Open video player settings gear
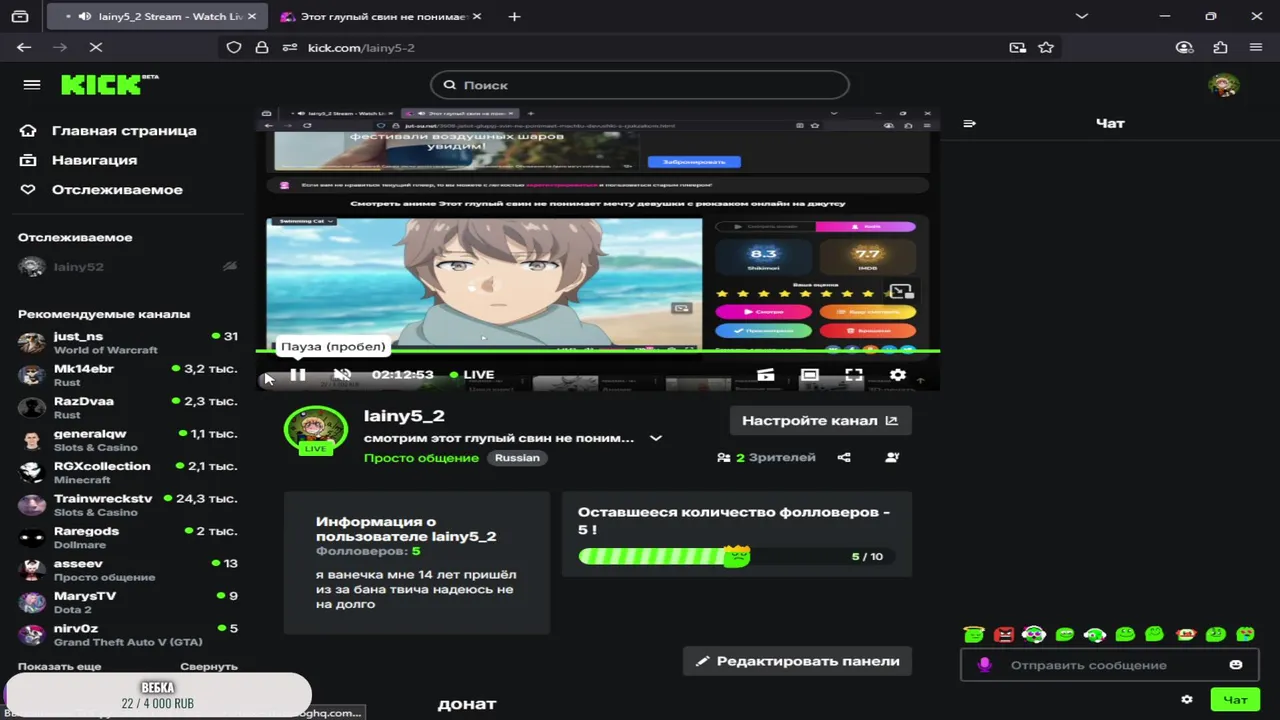 pyautogui.click(x=898, y=375)
